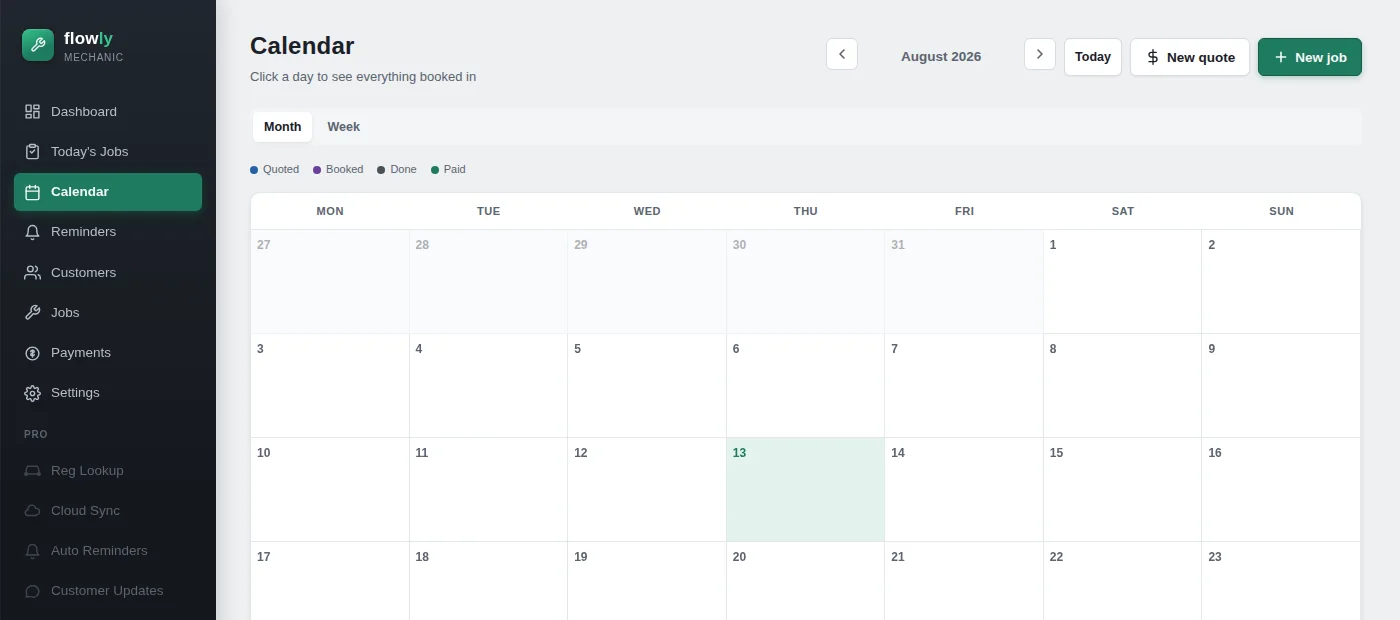Click the Jobs wrench icon
This screenshot has width=1400, height=620.
(32, 312)
